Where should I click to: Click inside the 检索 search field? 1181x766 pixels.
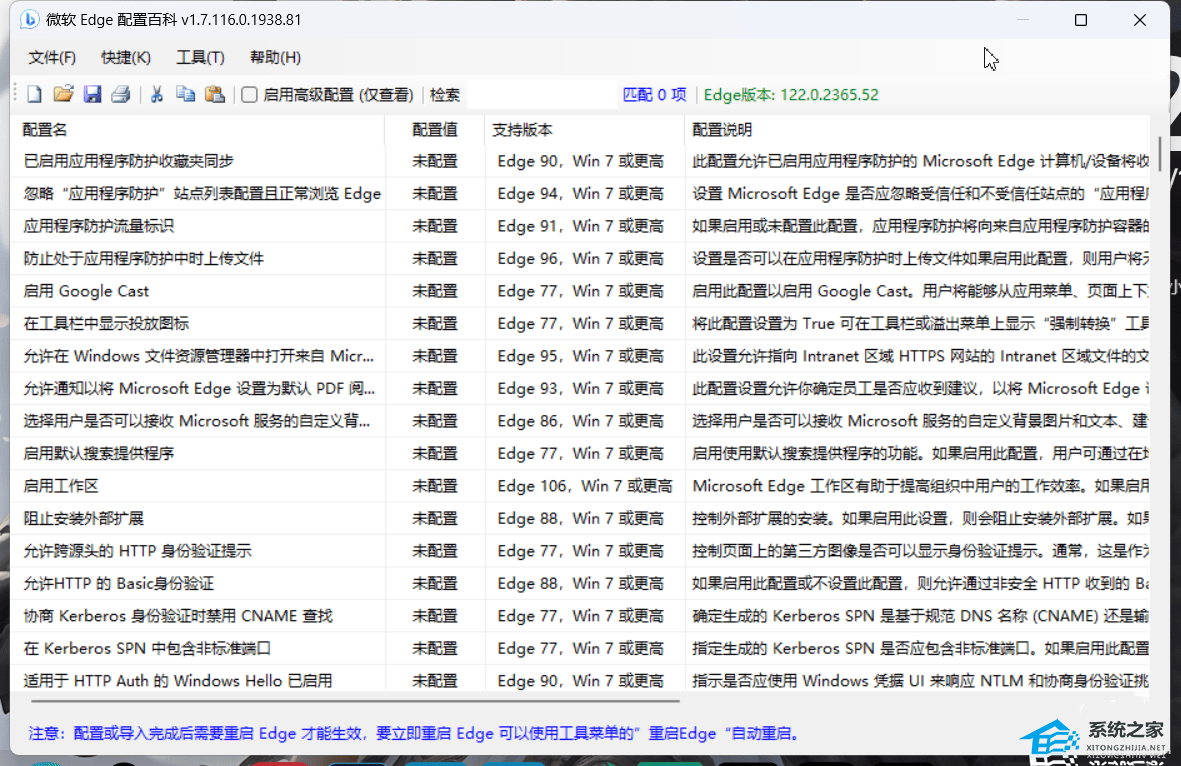[x=540, y=95]
